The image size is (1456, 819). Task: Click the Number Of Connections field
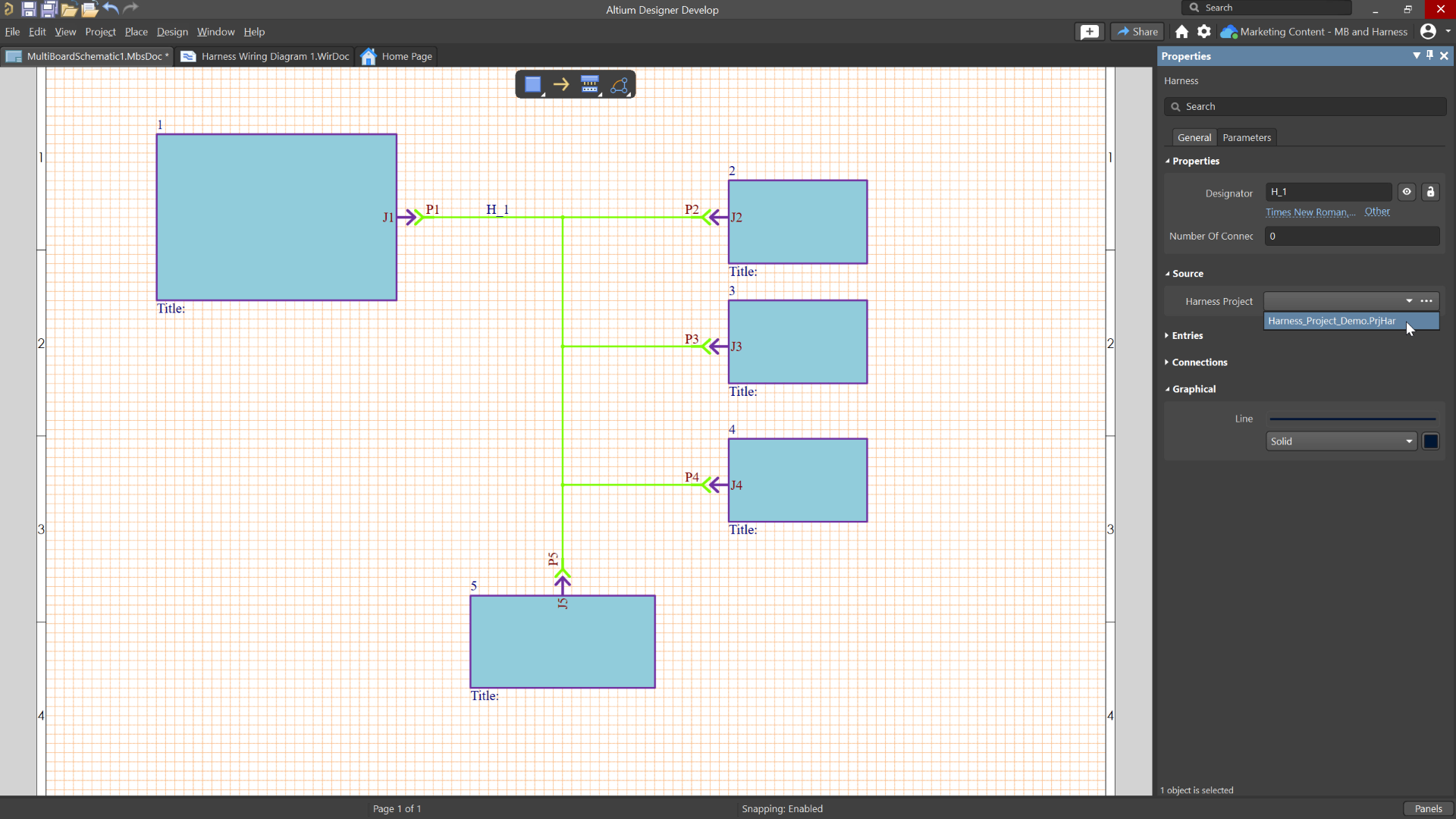tap(1352, 236)
